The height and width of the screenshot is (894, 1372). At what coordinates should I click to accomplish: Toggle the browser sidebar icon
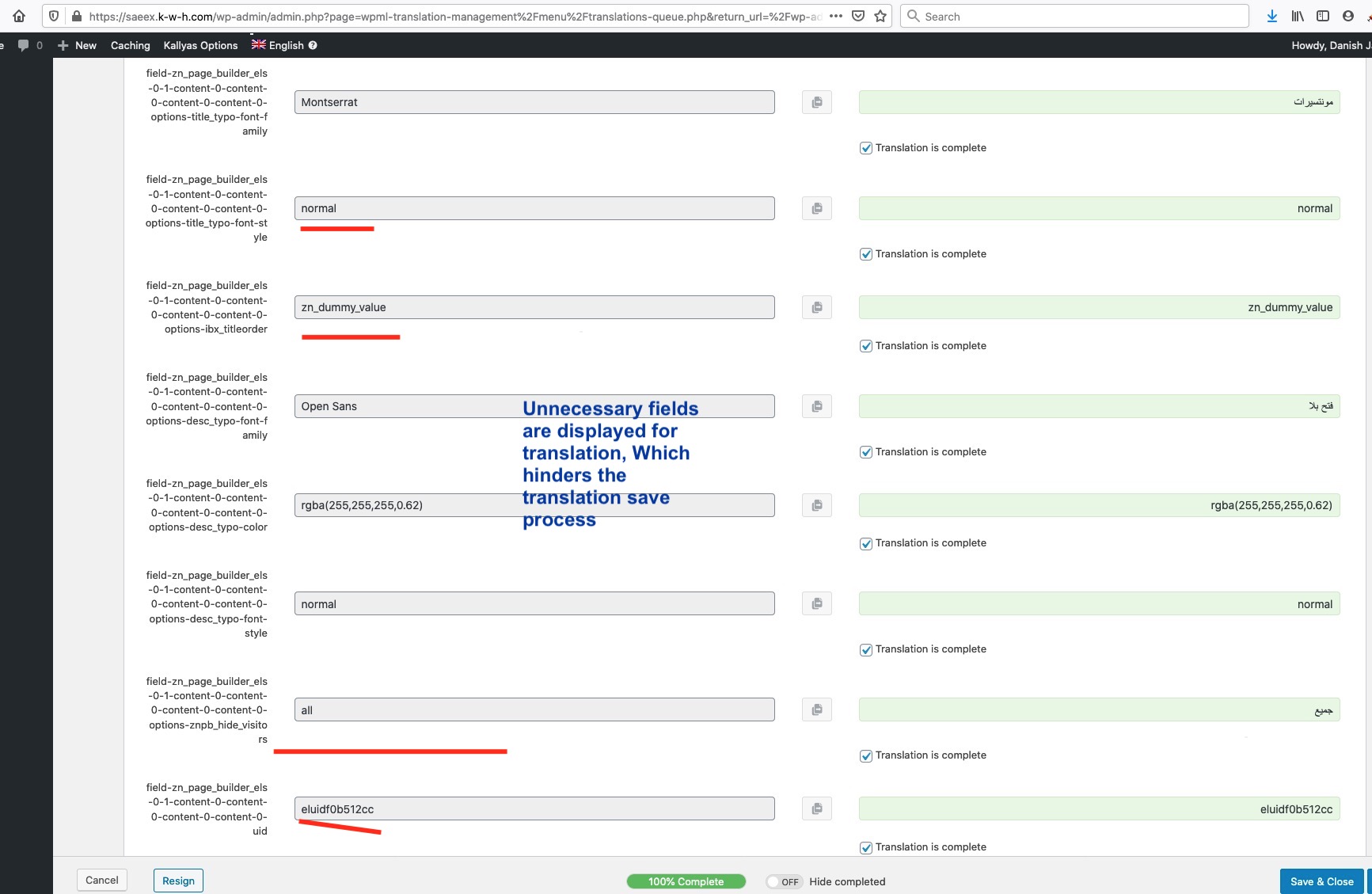[1323, 16]
